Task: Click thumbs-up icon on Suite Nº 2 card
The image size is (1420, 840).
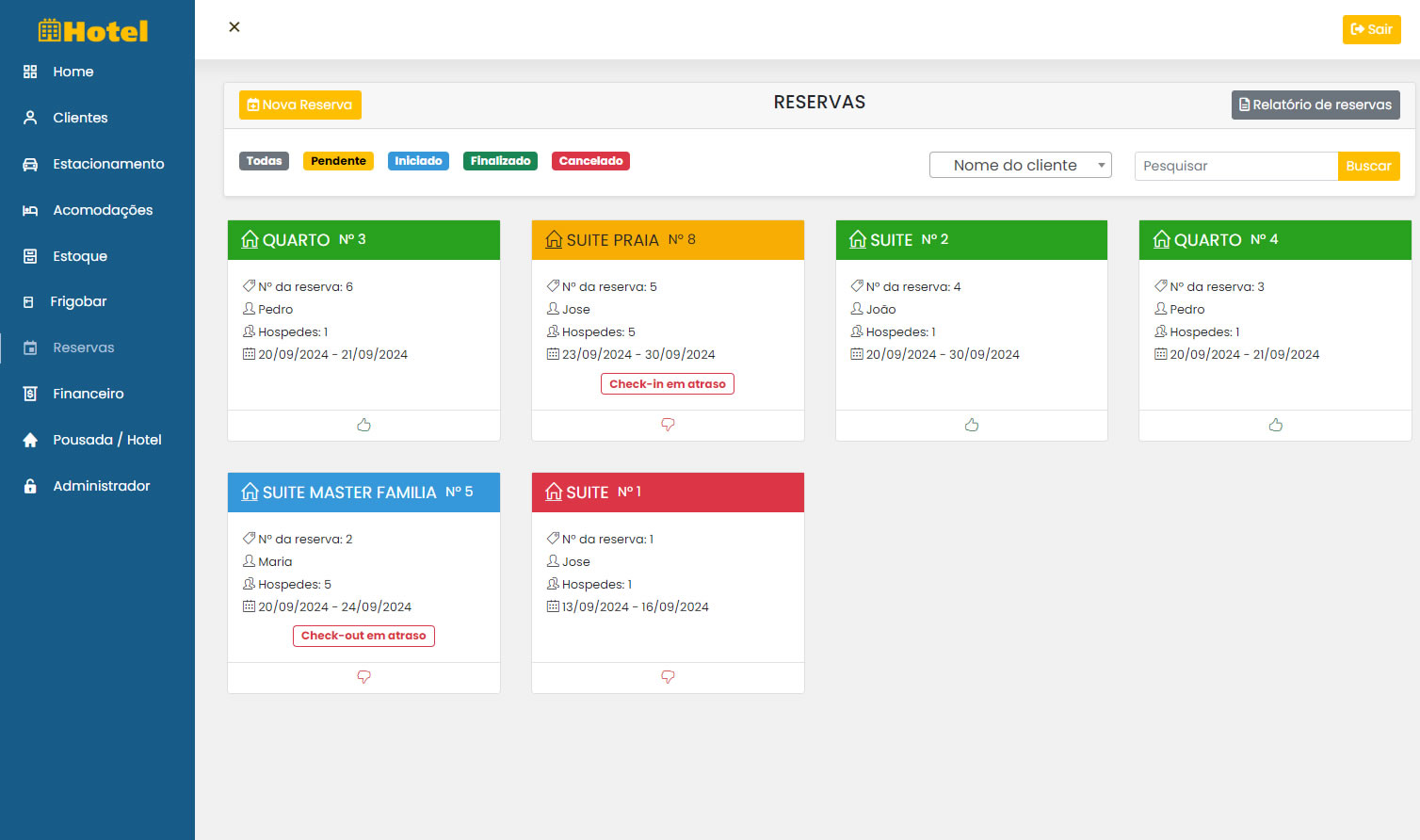Action: [x=972, y=426]
